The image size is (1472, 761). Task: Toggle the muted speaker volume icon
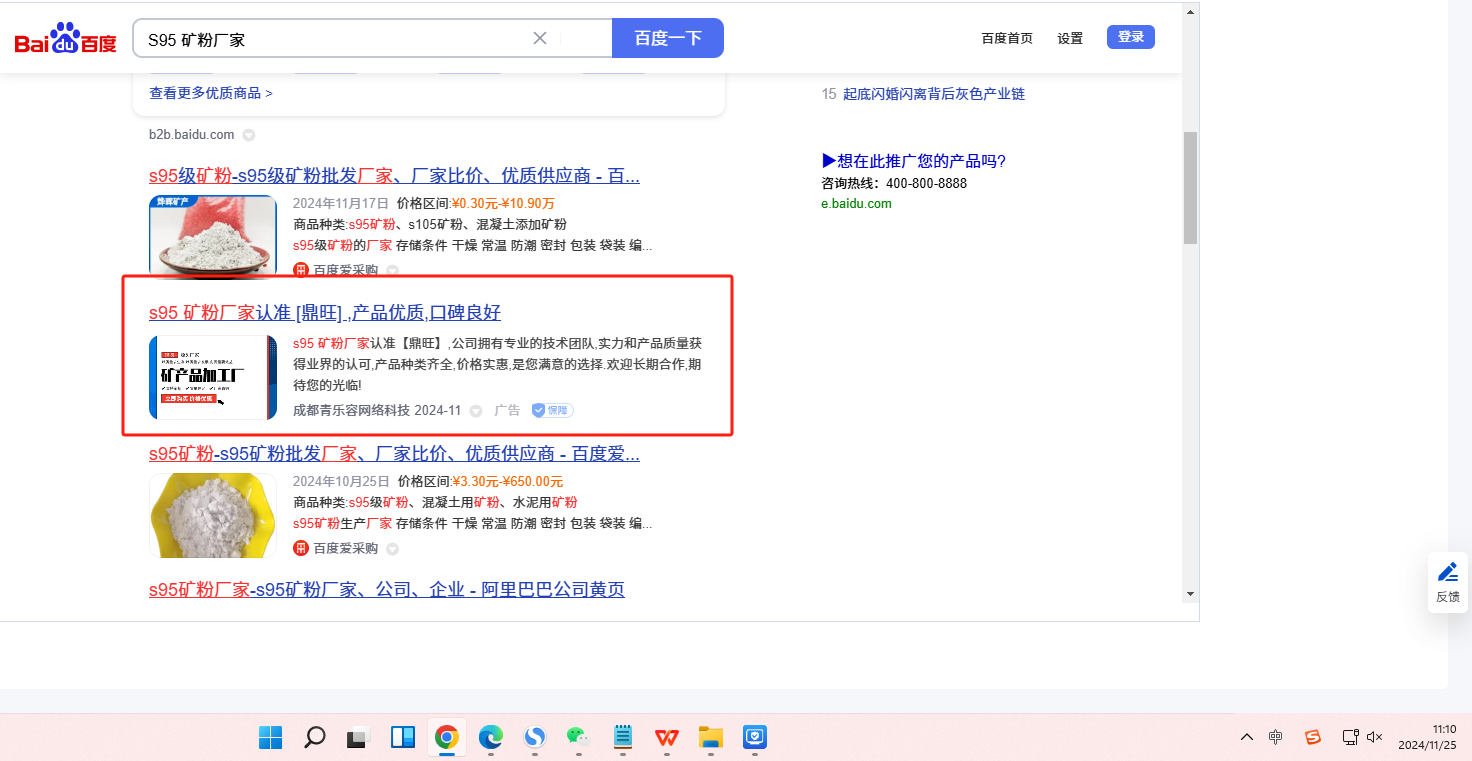(1374, 737)
